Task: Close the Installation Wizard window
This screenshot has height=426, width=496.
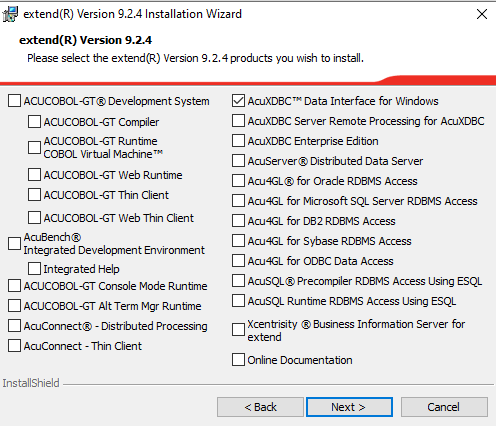Action: pyautogui.click(x=482, y=14)
